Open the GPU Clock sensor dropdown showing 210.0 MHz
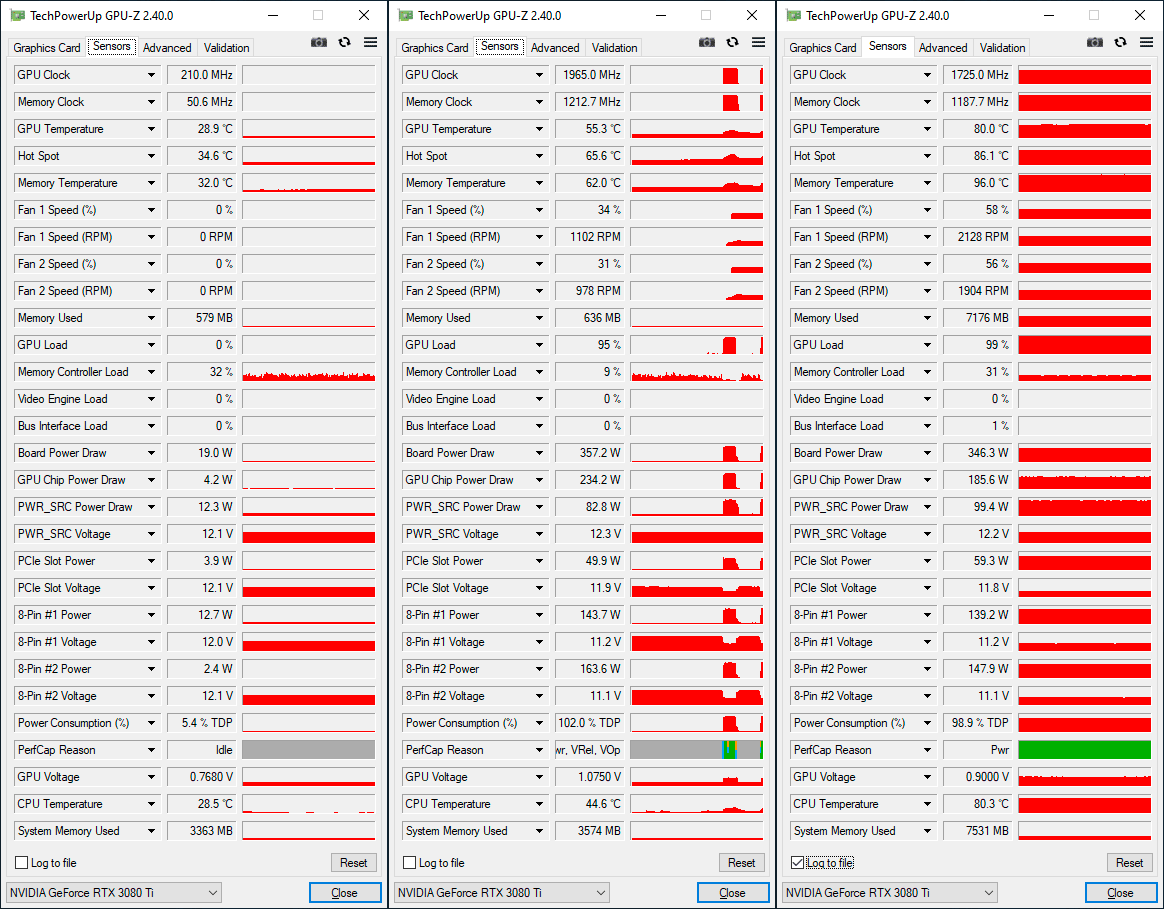This screenshot has width=1164, height=909. pyautogui.click(x=152, y=76)
